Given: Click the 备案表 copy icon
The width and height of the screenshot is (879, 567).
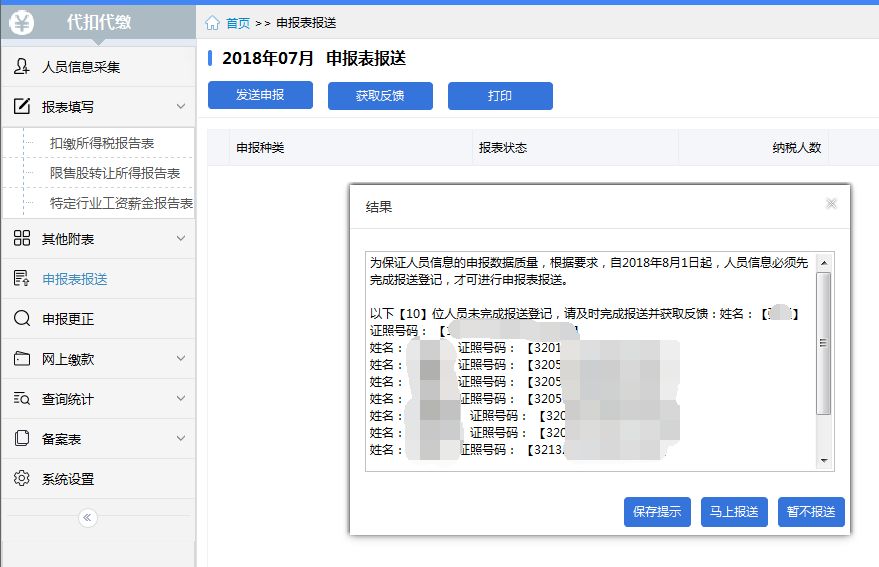Looking at the screenshot, I should tap(21, 438).
